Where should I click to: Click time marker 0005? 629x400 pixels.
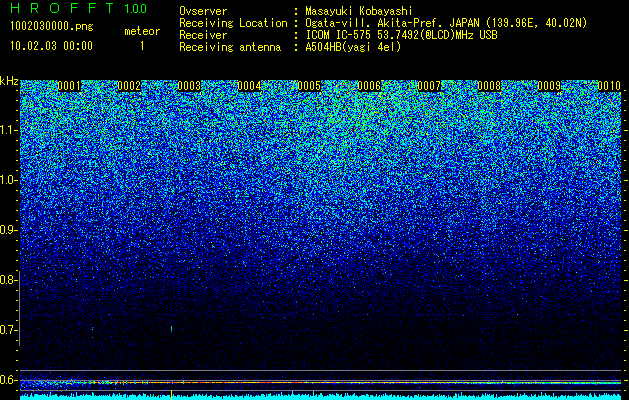click(309, 86)
